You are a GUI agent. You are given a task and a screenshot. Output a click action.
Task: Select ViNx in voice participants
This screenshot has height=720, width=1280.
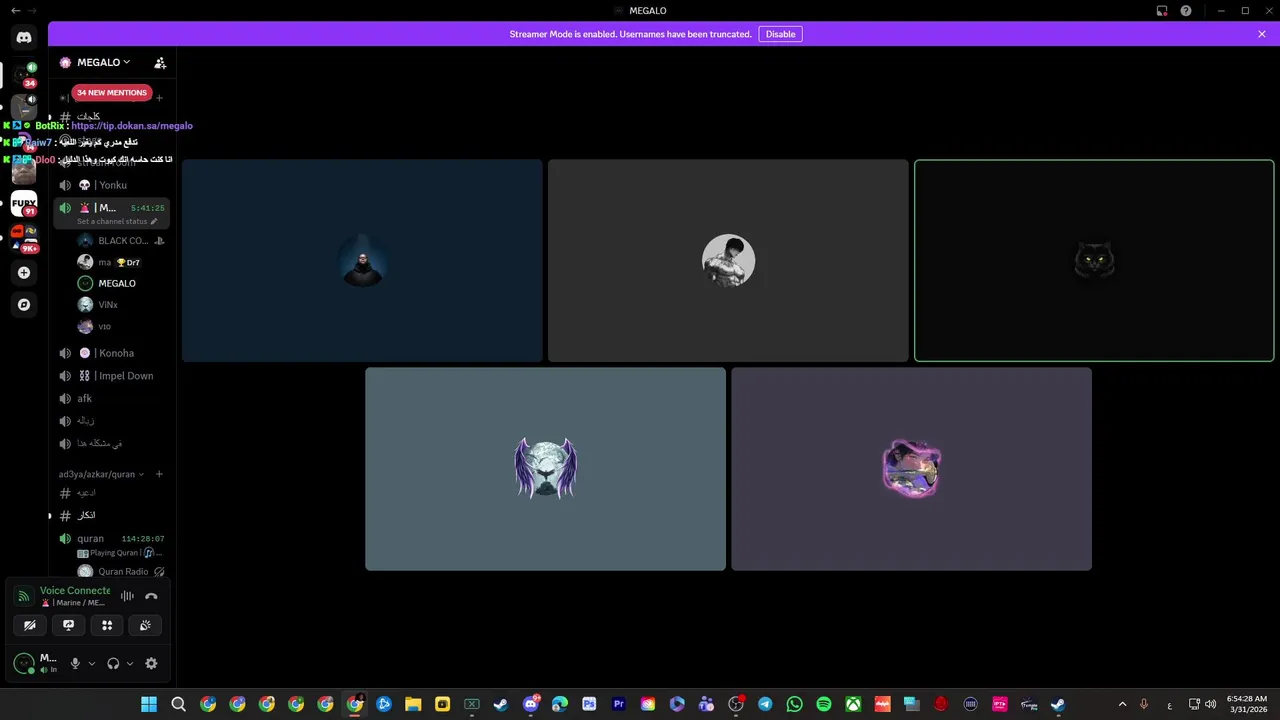click(121, 305)
